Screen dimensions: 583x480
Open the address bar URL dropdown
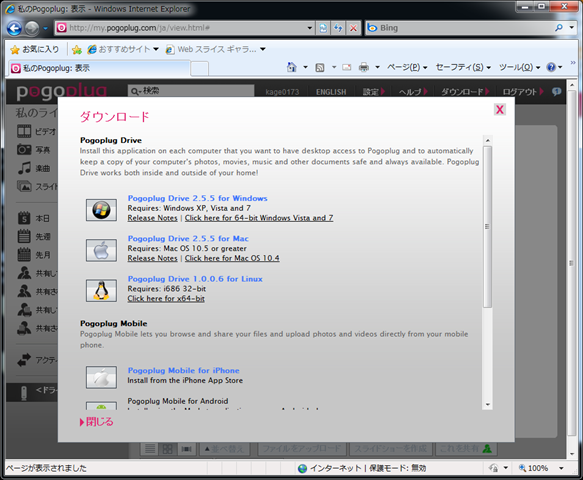(309, 28)
